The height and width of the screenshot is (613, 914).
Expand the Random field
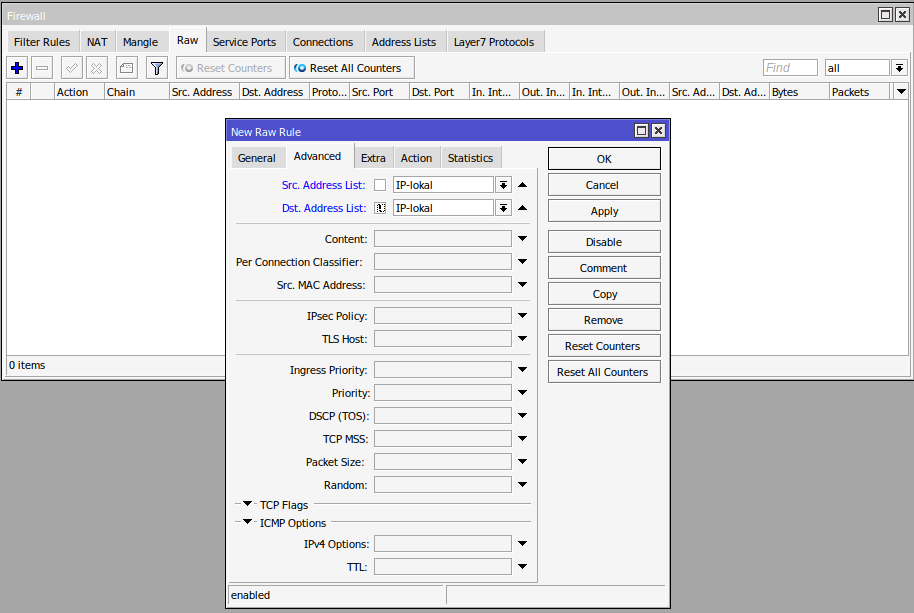(x=523, y=484)
